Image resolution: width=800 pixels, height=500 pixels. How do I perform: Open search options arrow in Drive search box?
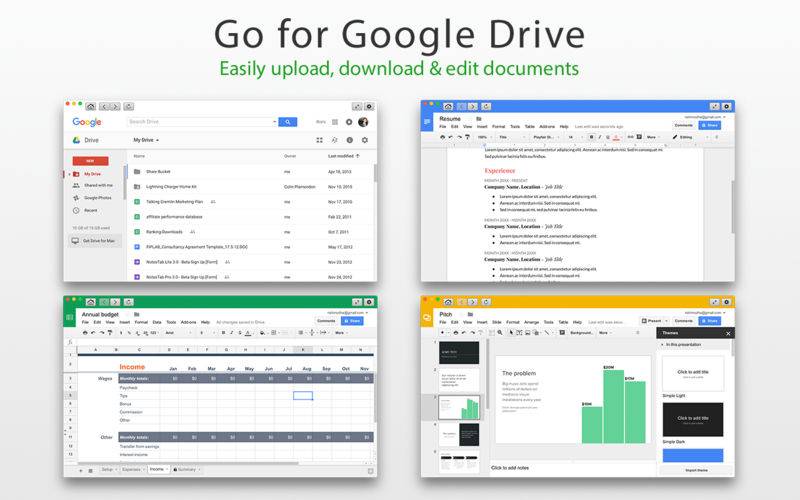tap(274, 122)
